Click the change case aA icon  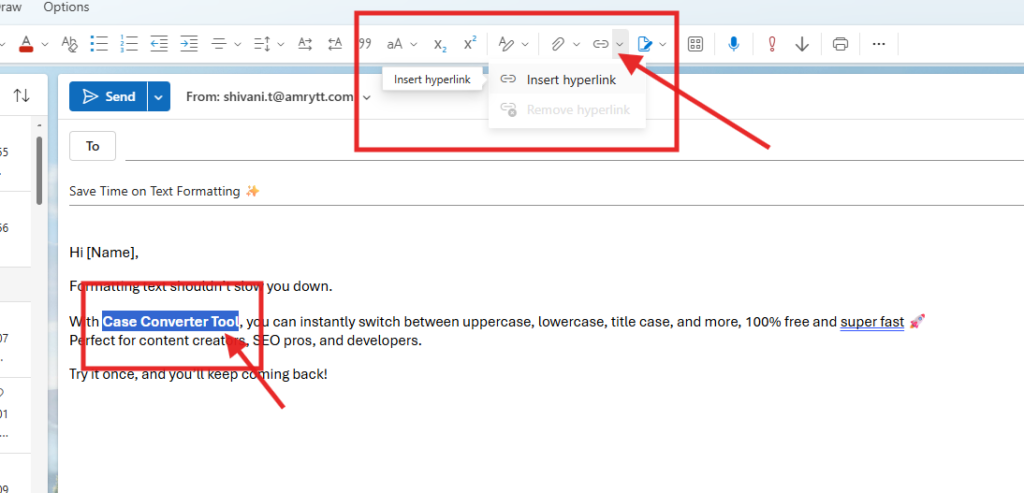[394, 44]
